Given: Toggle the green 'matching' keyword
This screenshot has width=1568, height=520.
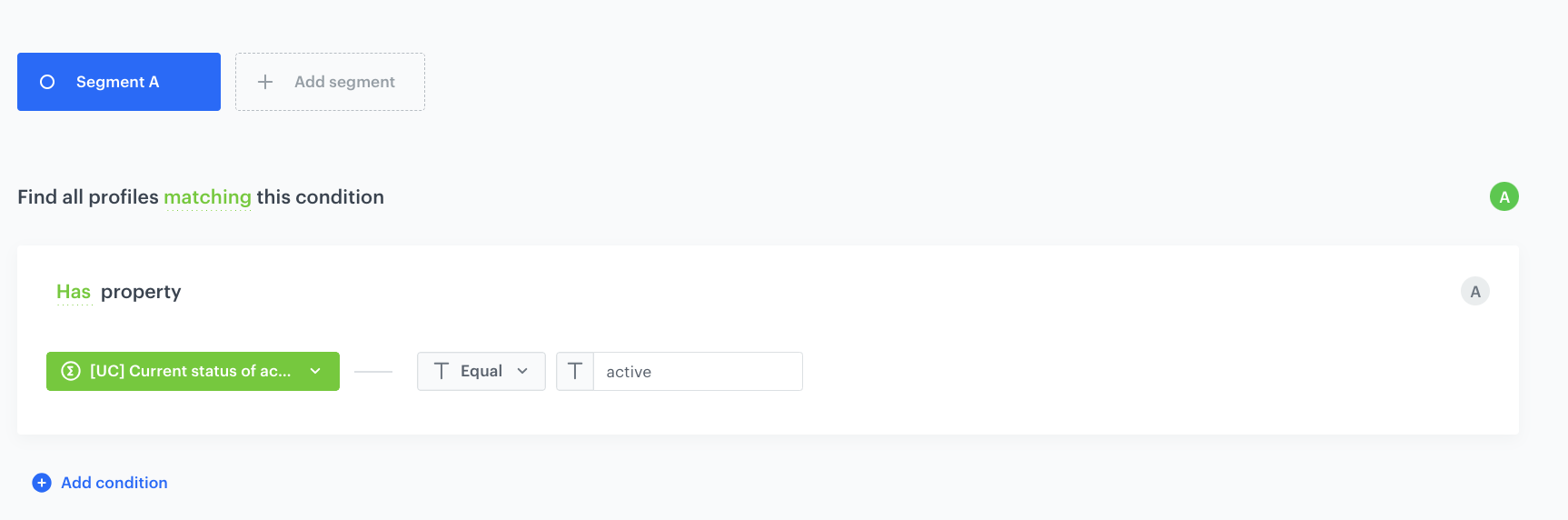Looking at the screenshot, I should pos(207,197).
